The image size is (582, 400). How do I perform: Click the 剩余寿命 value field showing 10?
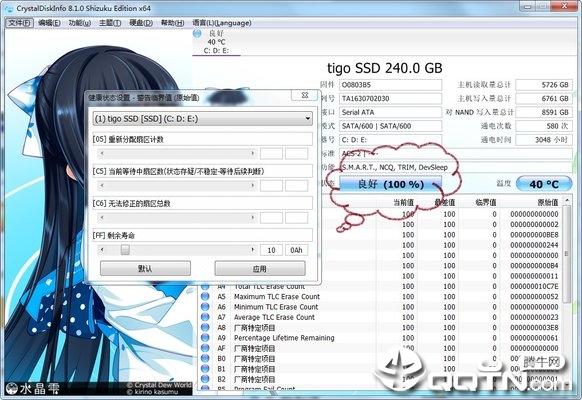[x=271, y=250]
